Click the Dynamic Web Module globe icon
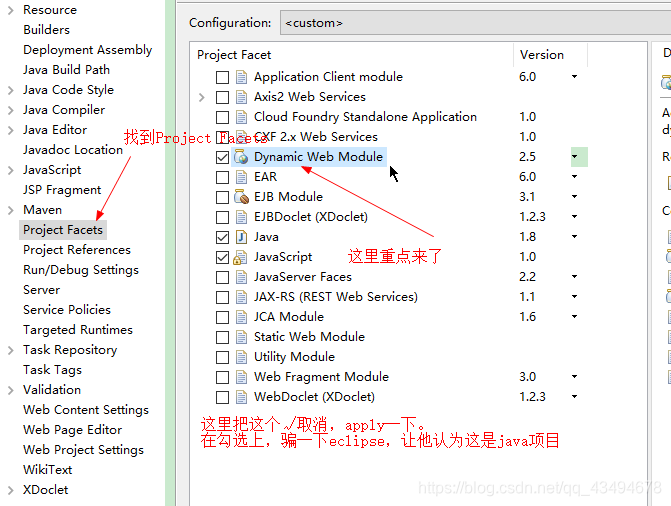Image resolution: width=671 pixels, height=506 pixels. (x=241, y=157)
